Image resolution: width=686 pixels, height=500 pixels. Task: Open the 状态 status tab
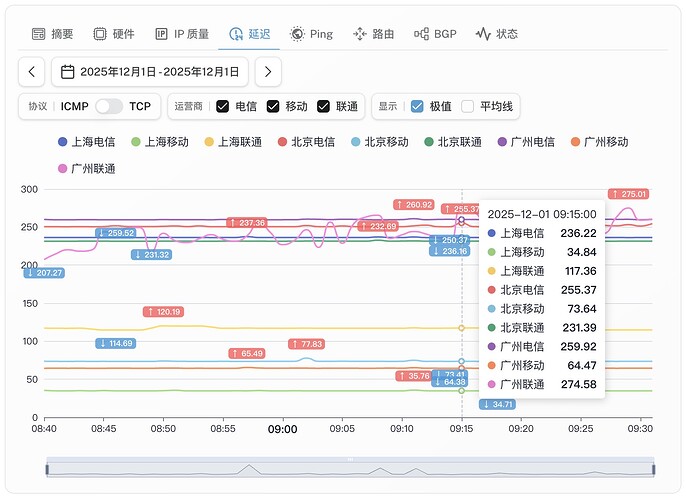[497, 34]
